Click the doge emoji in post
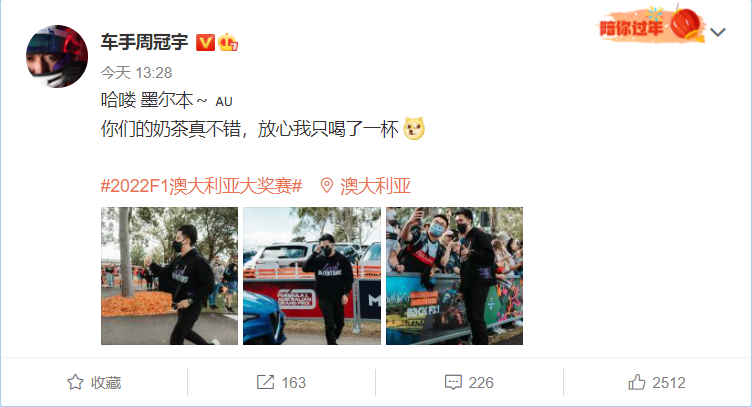752x407 pixels. (414, 128)
